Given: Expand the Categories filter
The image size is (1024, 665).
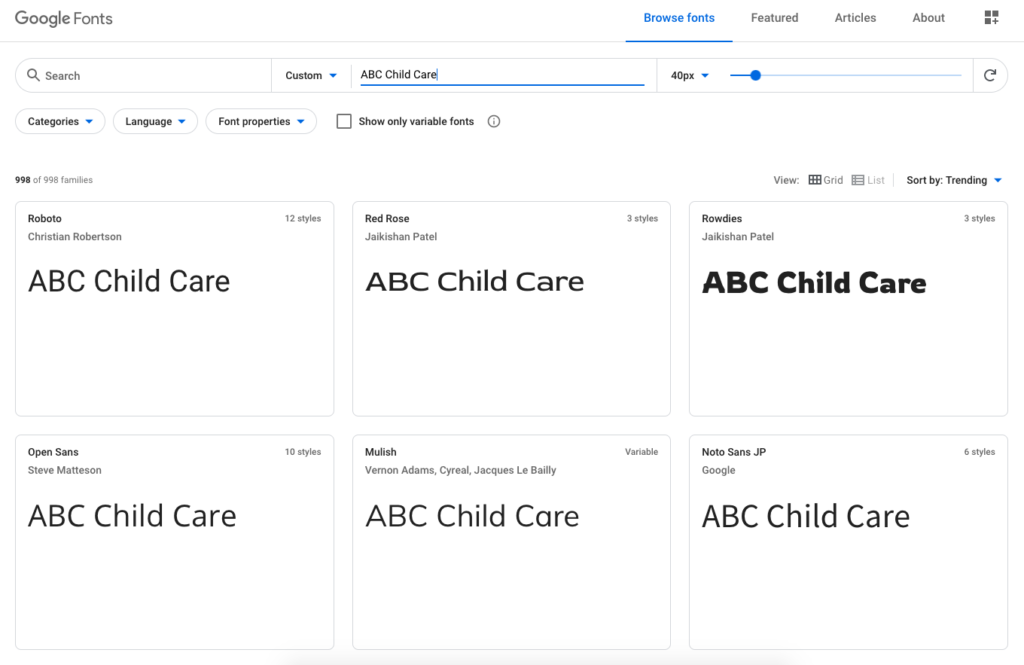Looking at the screenshot, I should tap(60, 122).
